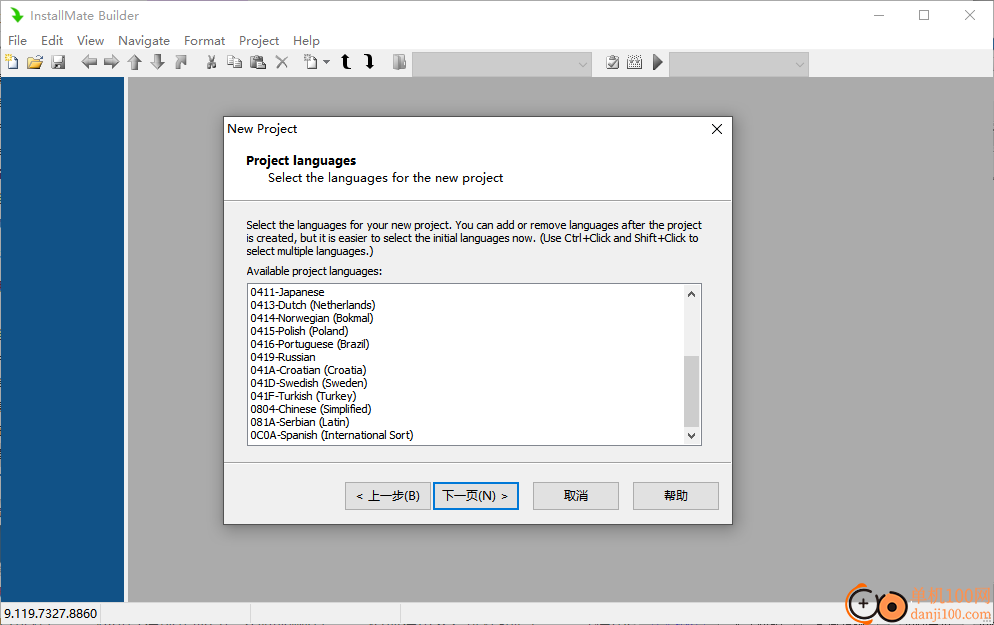This screenshot has width=994, height=625.
Task: Select 041D-Swedish (Sweden) language
Action: point(465,383)
